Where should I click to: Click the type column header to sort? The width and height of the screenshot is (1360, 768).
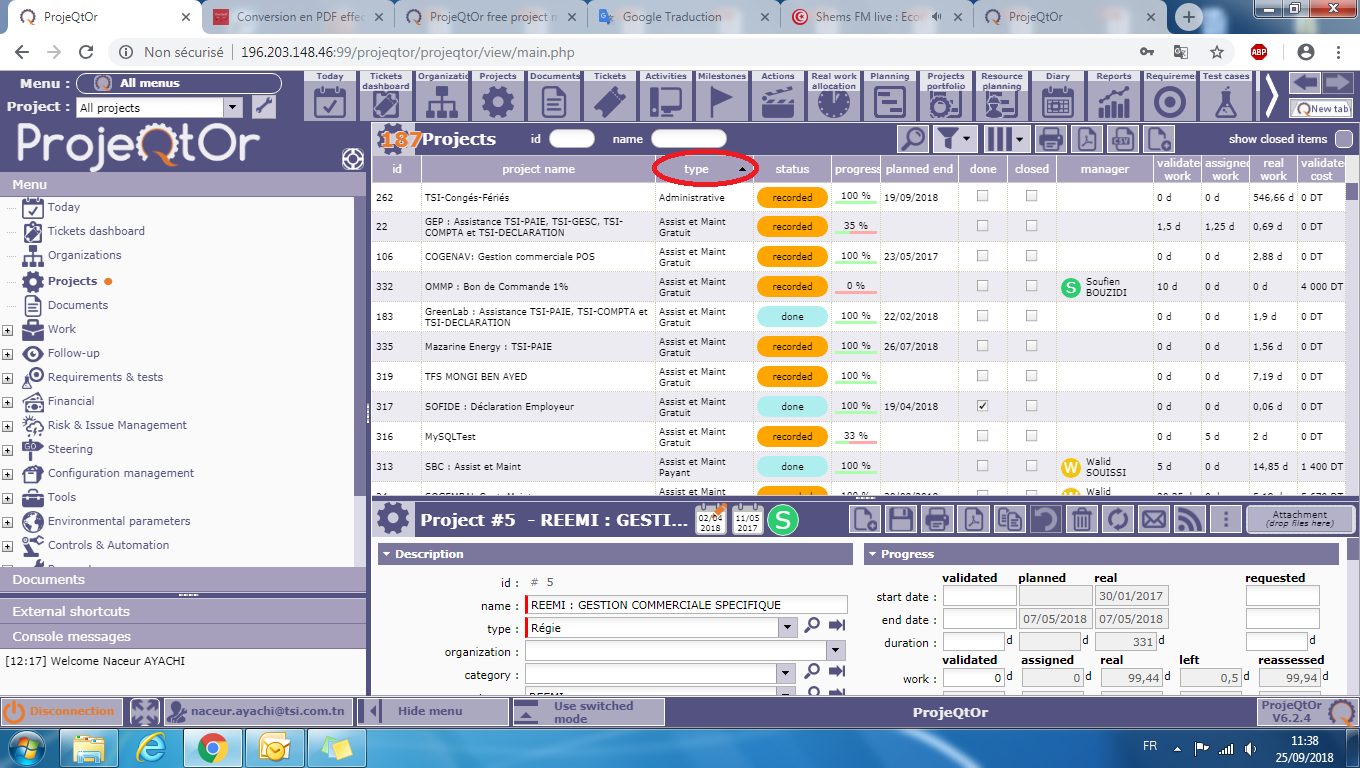696,169
